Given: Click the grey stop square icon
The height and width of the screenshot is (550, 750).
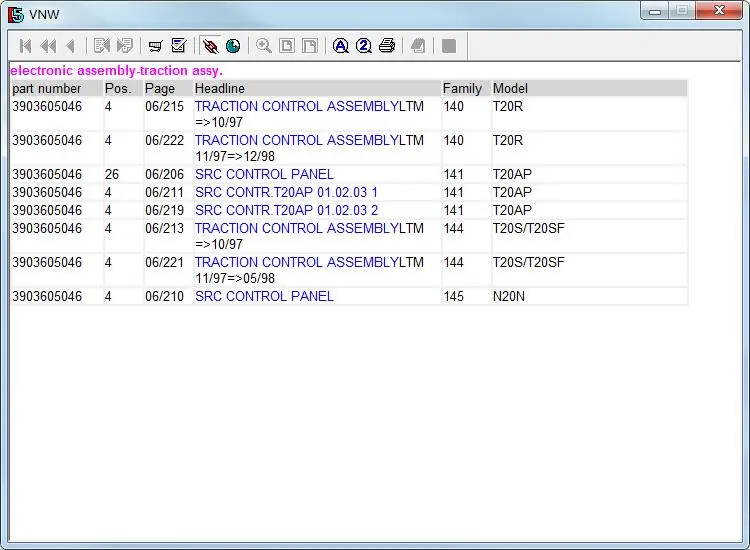Looking at the screenshot, I should 449,46.
